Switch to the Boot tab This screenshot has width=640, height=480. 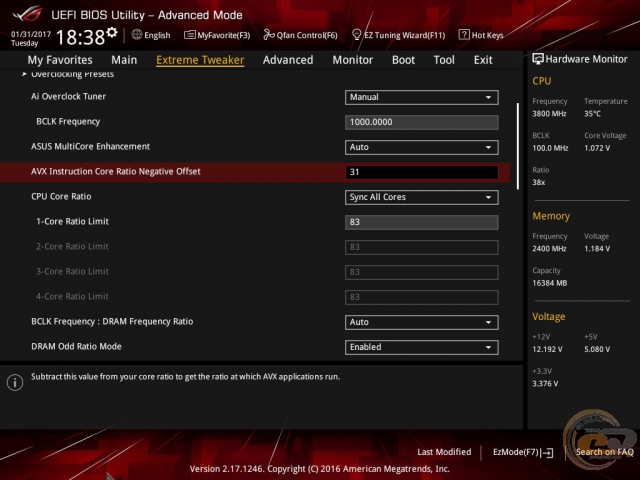[403, 60]
